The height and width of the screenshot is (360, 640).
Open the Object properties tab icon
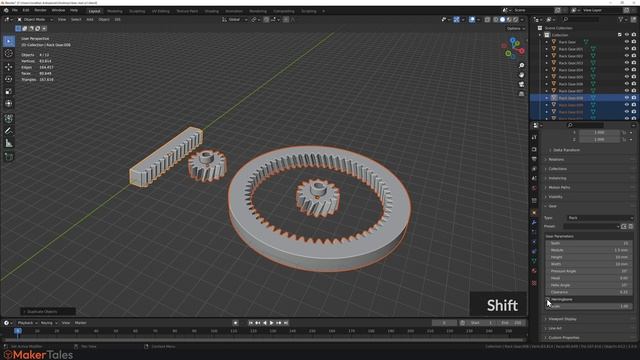click(x=534, y=213)
